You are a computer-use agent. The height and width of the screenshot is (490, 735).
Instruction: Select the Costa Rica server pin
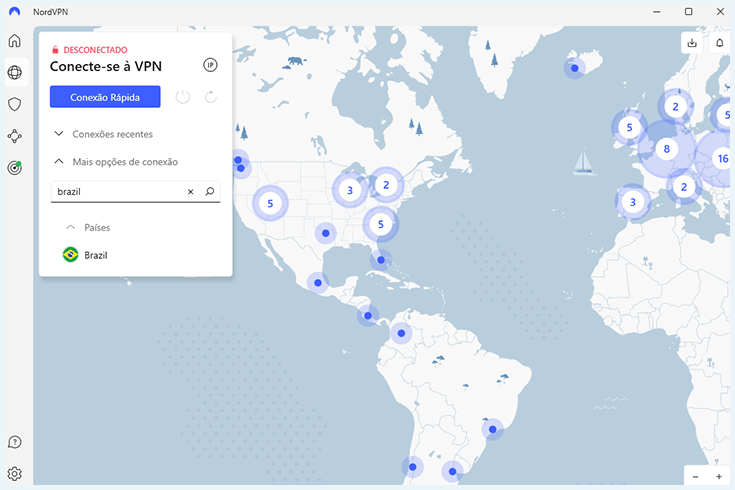click(368, 316)
